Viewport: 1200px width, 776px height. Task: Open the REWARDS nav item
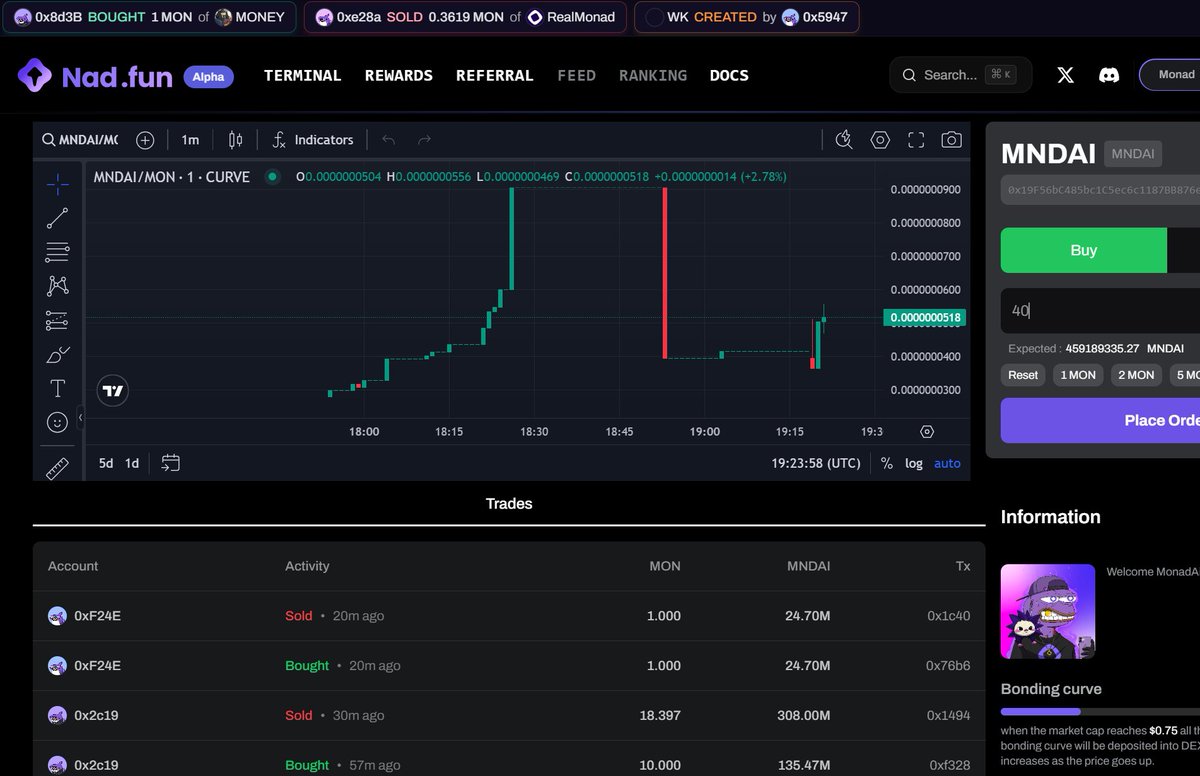click(399, 75)
